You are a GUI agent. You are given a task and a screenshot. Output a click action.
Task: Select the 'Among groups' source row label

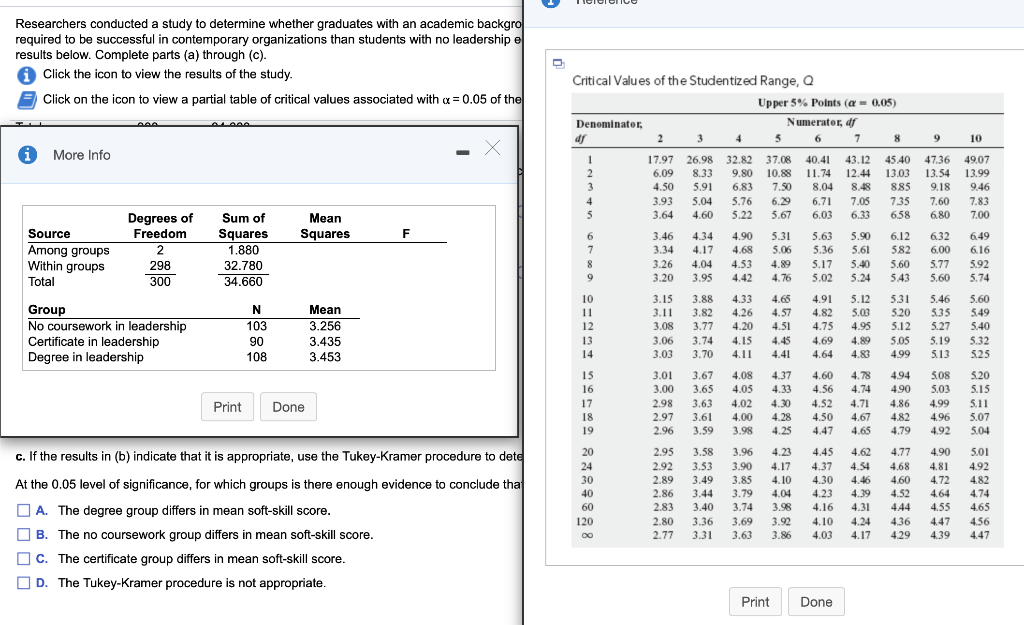click(69, 250)
